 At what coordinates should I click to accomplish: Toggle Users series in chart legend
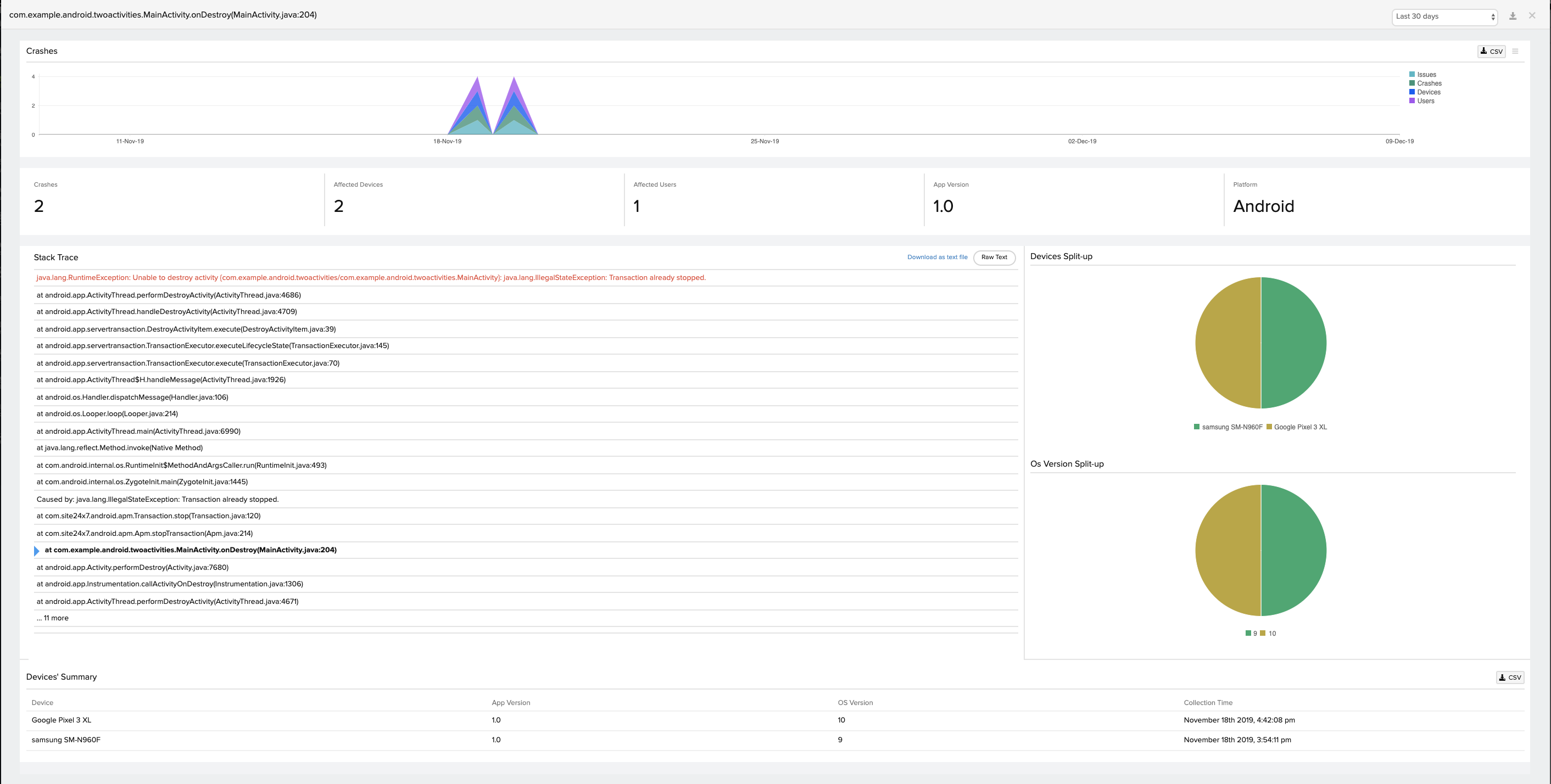(x=1425, y=101)
